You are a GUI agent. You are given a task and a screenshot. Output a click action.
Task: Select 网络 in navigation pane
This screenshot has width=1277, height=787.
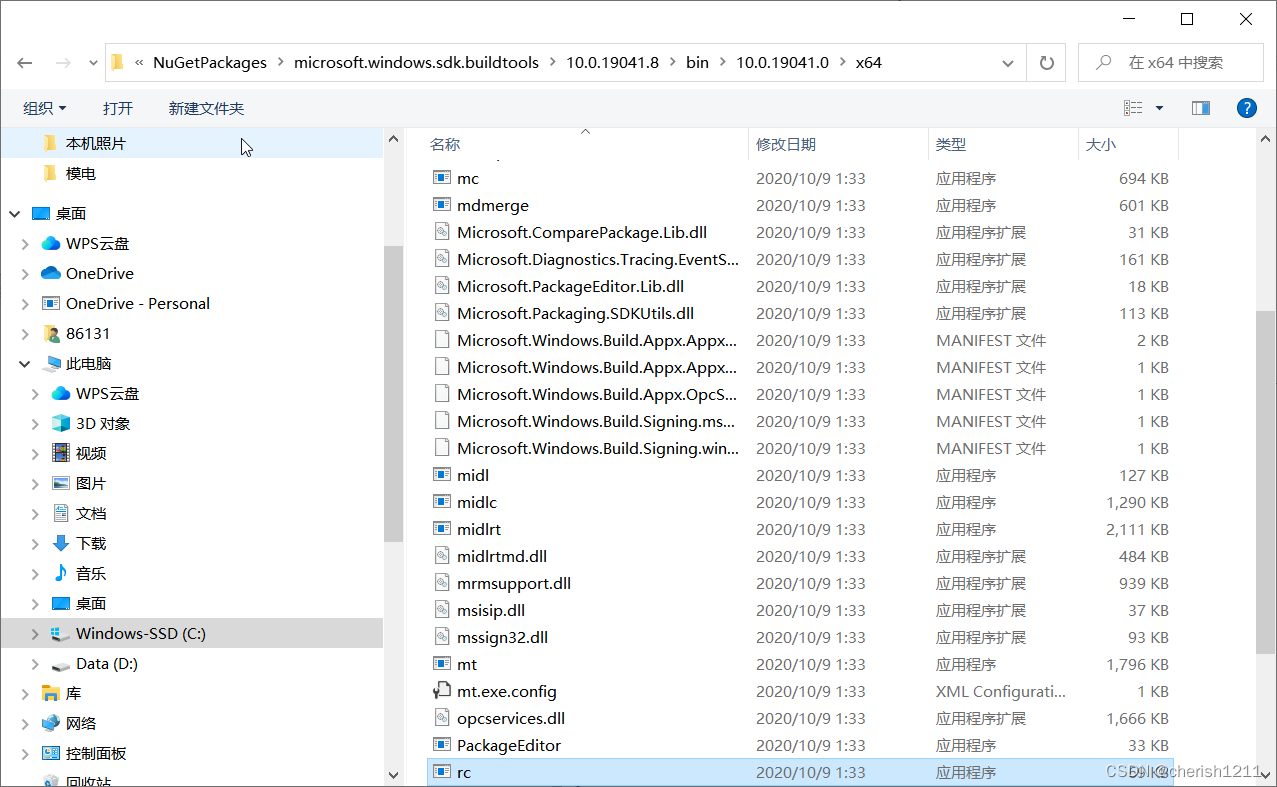coord(81,723)
